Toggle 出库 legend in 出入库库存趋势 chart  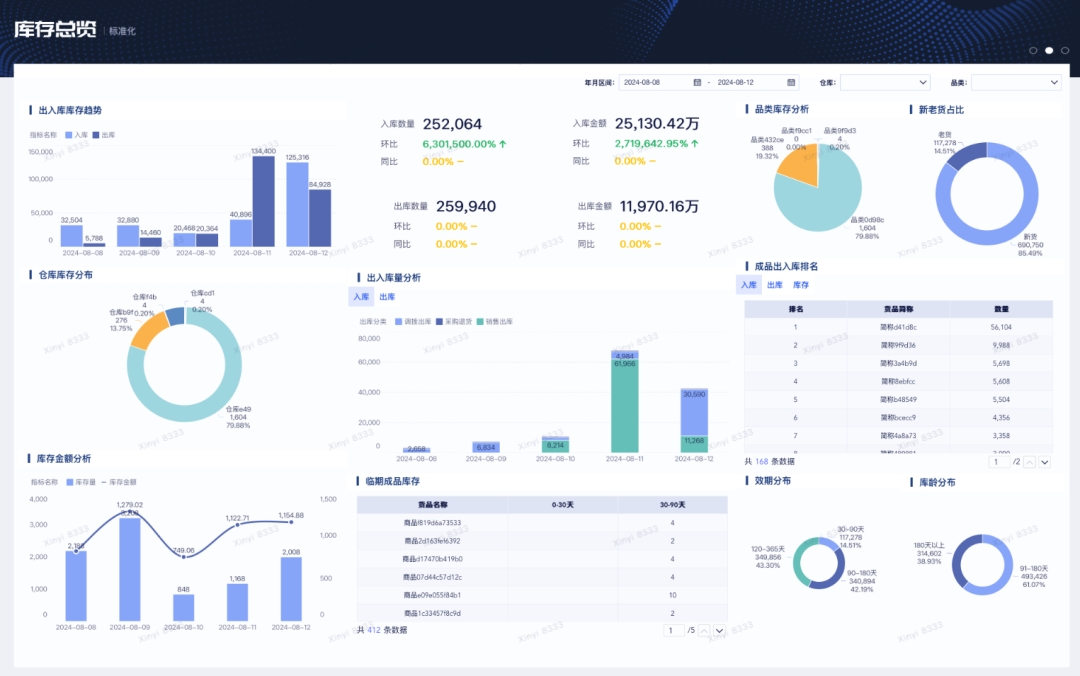click(x=104, y=135)
